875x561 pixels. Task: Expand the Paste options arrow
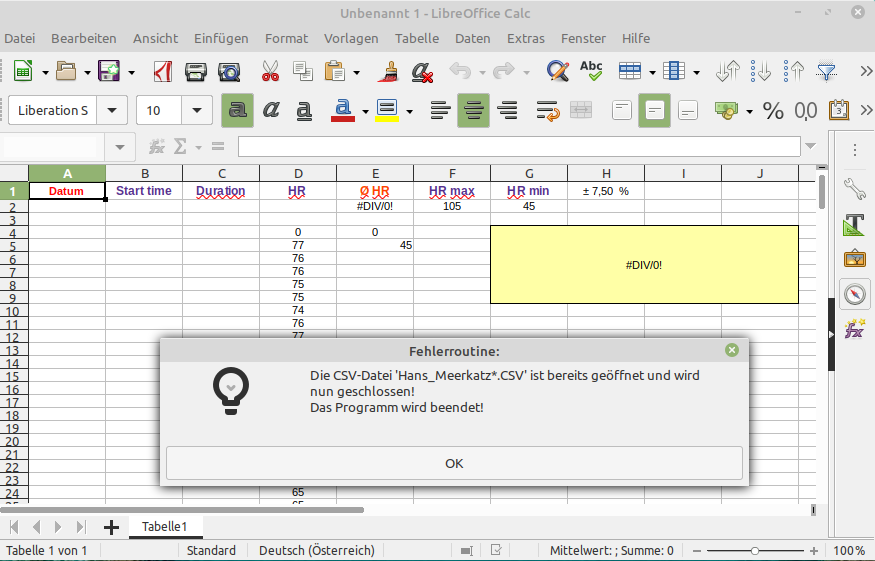pos(357,73)
